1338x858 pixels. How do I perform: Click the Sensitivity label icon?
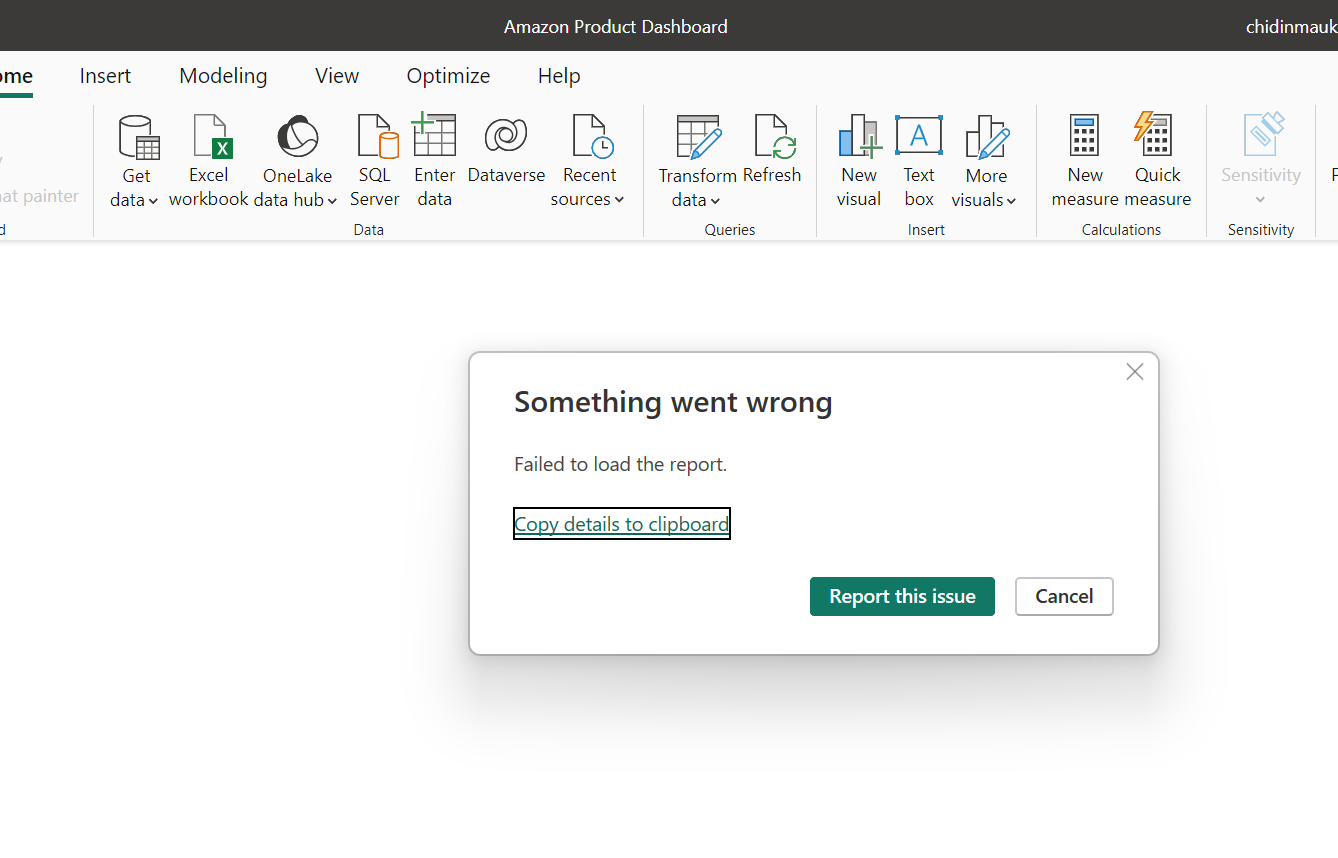coord(1262,134)
